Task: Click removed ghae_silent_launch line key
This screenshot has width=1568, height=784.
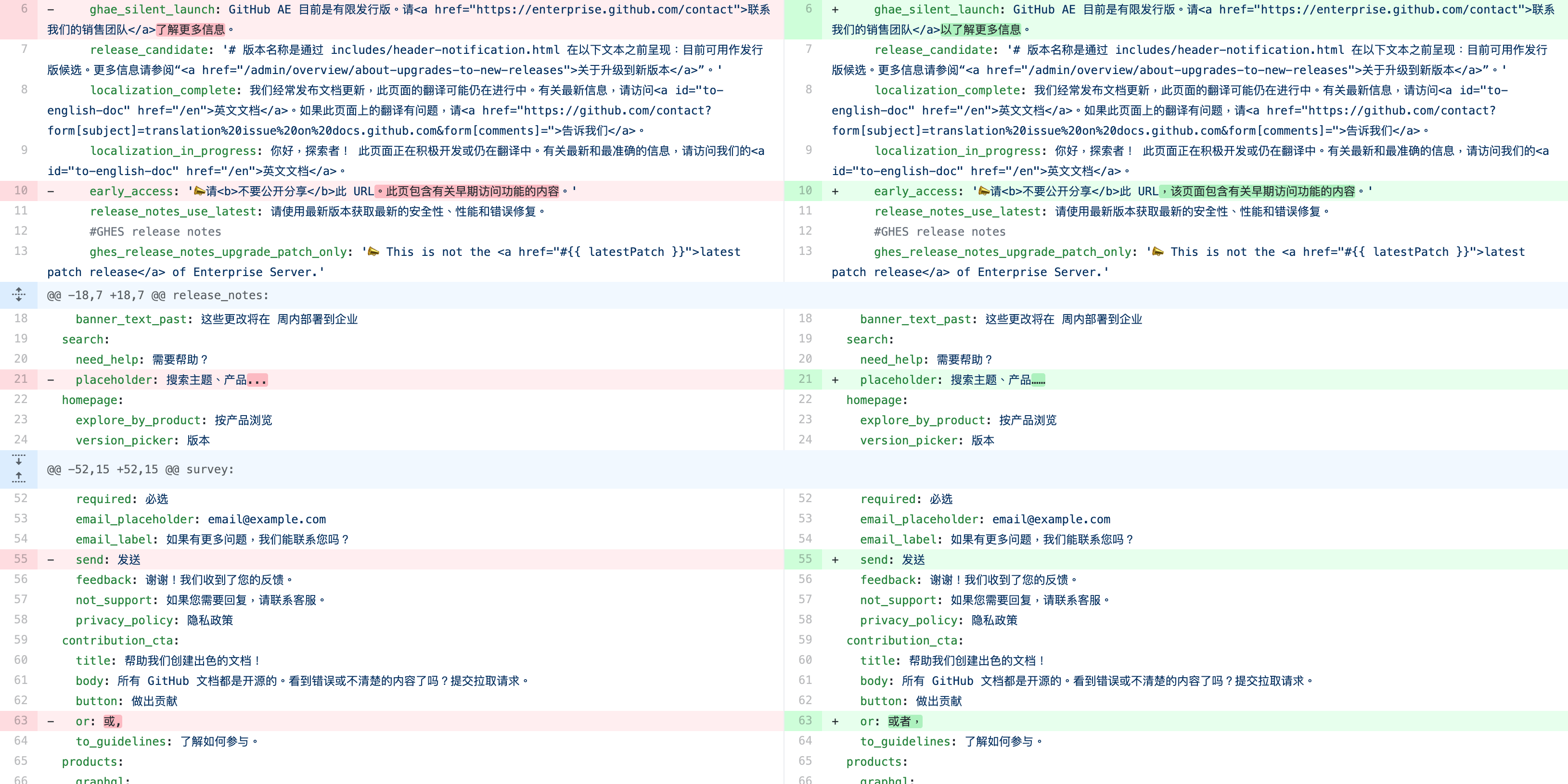Action: [x=152, y=10]
